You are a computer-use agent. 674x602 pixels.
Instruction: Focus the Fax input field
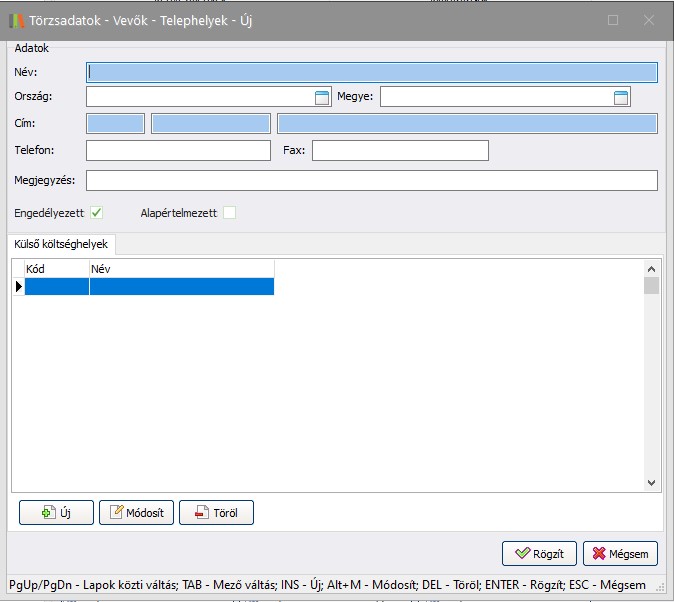tap(400, 151)
